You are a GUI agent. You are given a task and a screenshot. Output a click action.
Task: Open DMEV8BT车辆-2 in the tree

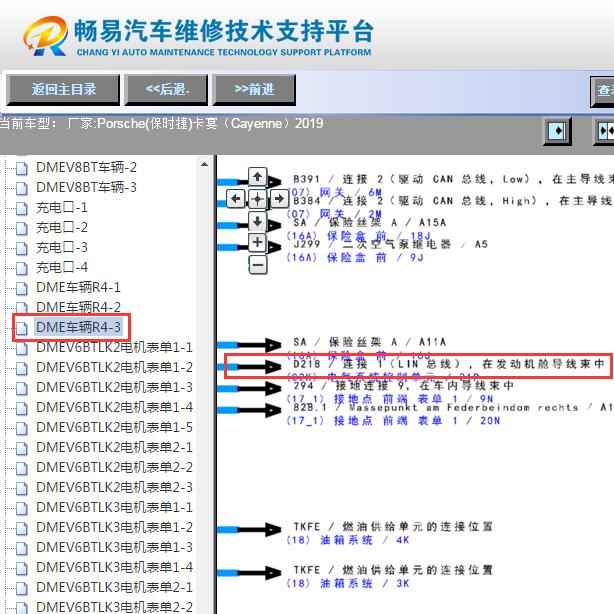pos(87,167)
